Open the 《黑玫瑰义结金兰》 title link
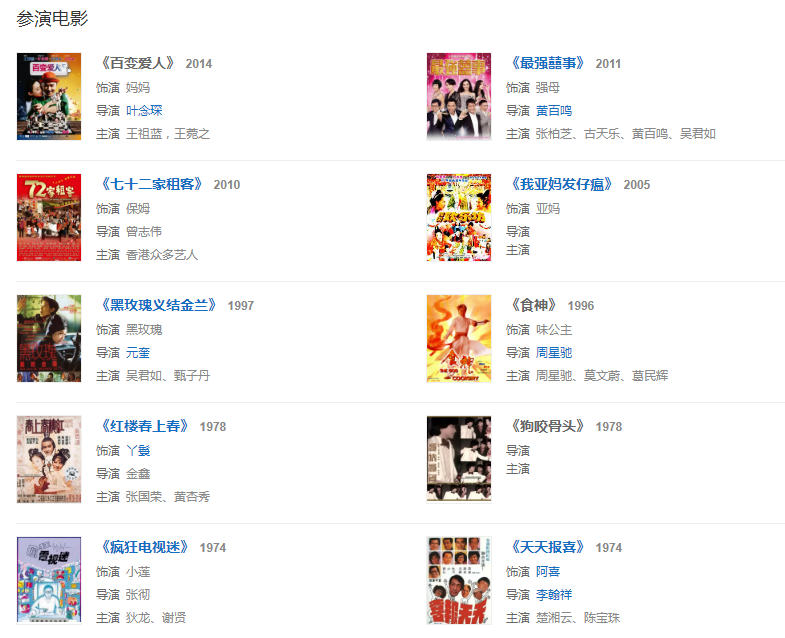Image resolution: width=785 pixels, height=638 pixels. [158, 305]
